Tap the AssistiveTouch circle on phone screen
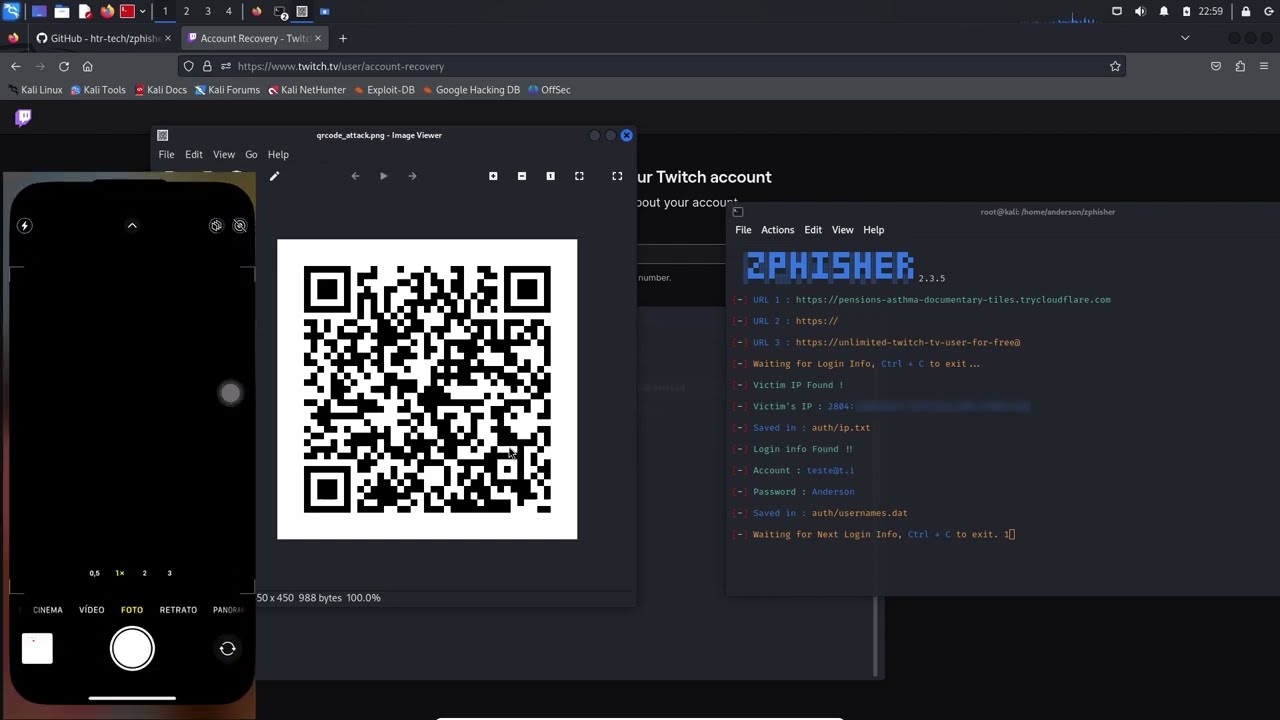 [x=230, y=393]
